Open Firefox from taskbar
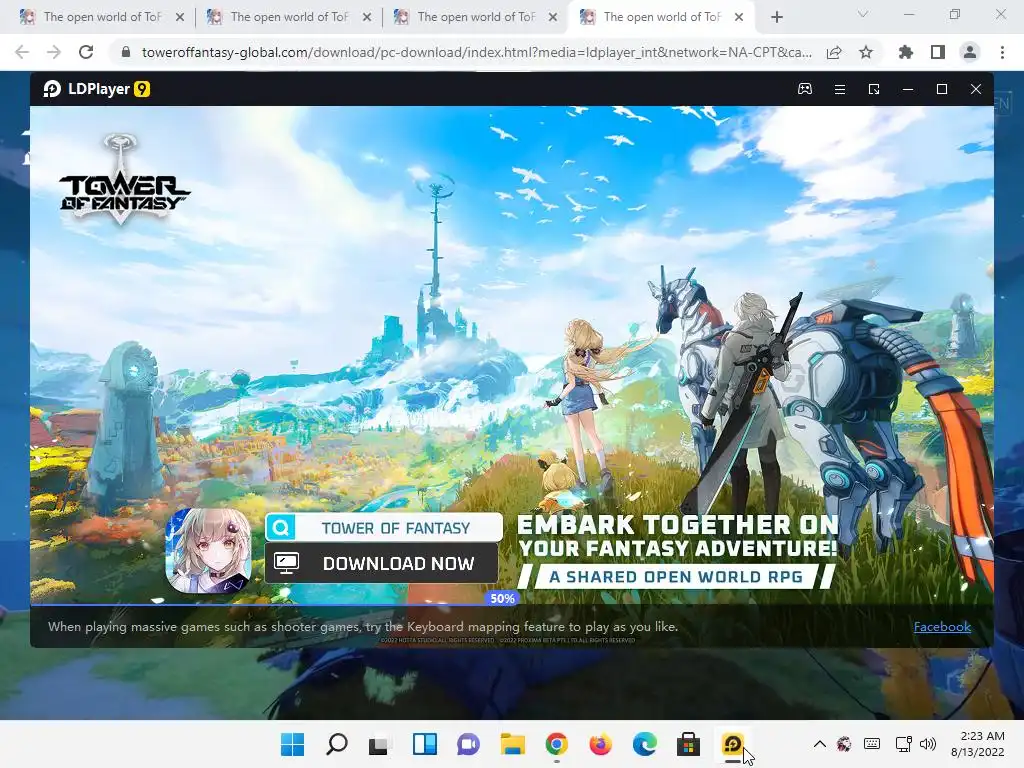Screen dimensions: 1024x768 (600, 744)
